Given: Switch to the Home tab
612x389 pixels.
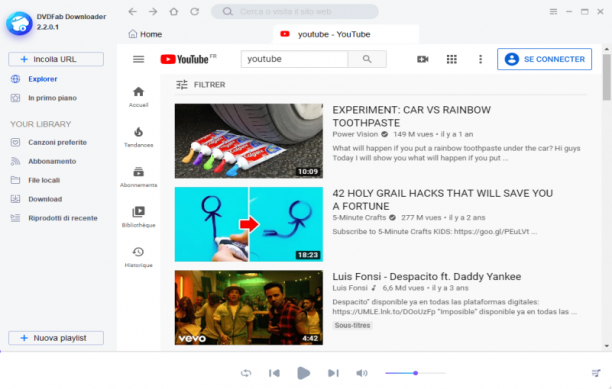Looking at the screenshot, I should (145, 34).
